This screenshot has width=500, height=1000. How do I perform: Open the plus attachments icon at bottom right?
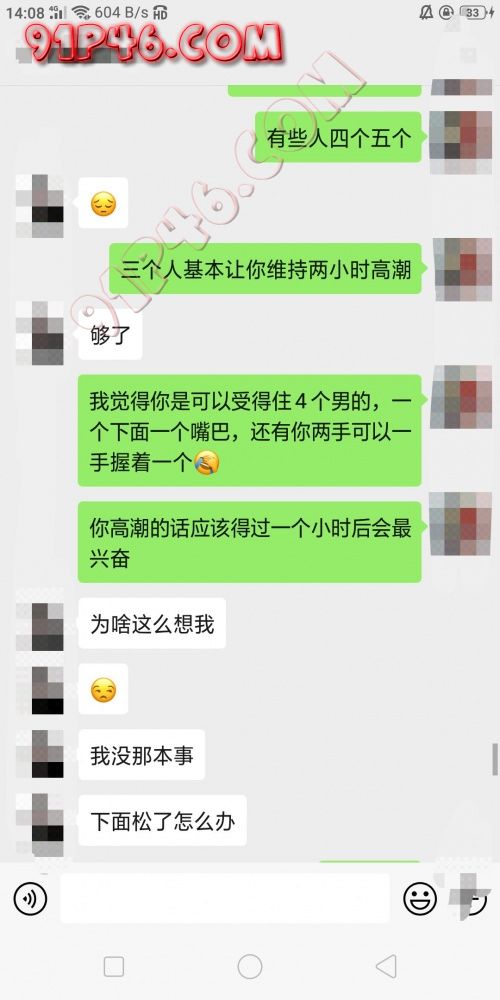(x=471, y=898)
